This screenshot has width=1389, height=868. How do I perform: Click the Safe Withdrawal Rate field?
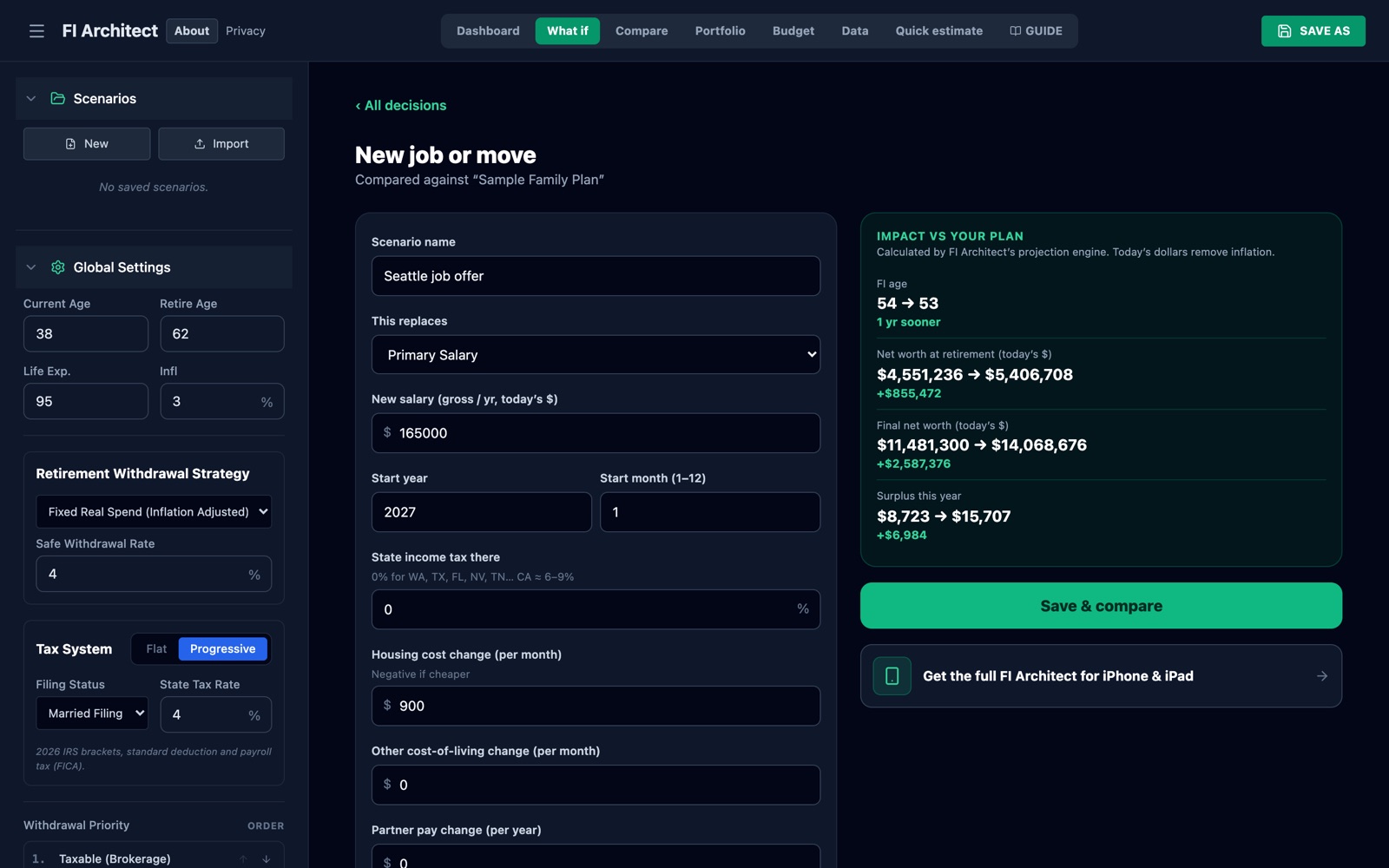tap(154, 574)
